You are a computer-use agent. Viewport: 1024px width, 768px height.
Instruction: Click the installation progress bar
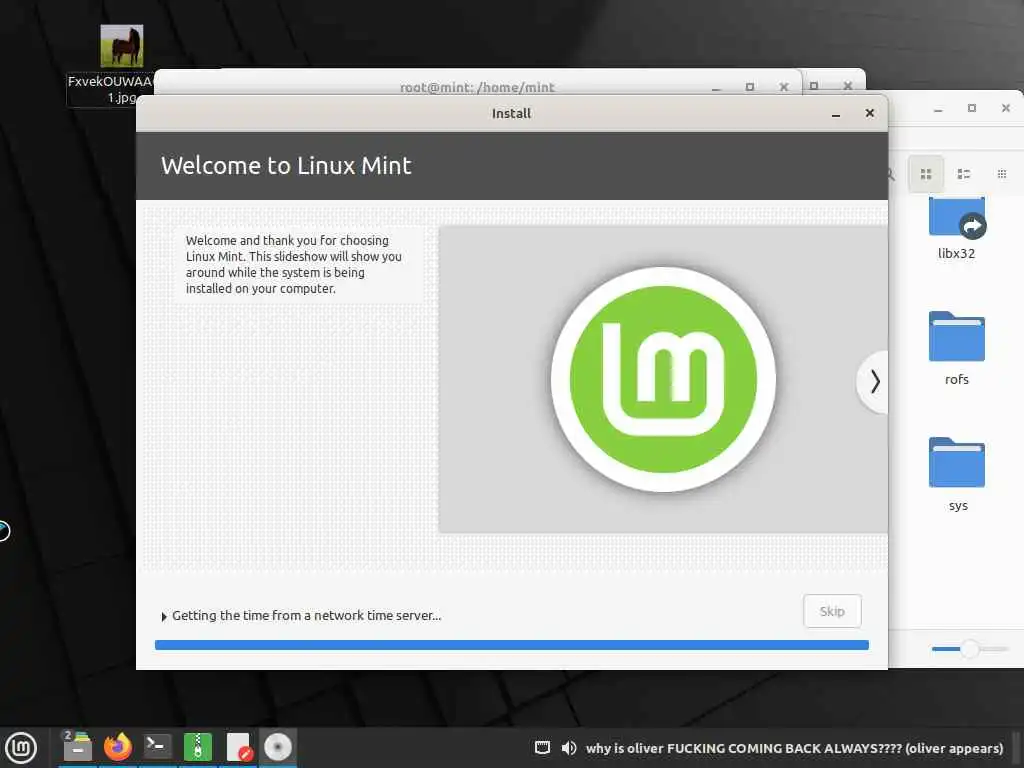coord(511,645)
